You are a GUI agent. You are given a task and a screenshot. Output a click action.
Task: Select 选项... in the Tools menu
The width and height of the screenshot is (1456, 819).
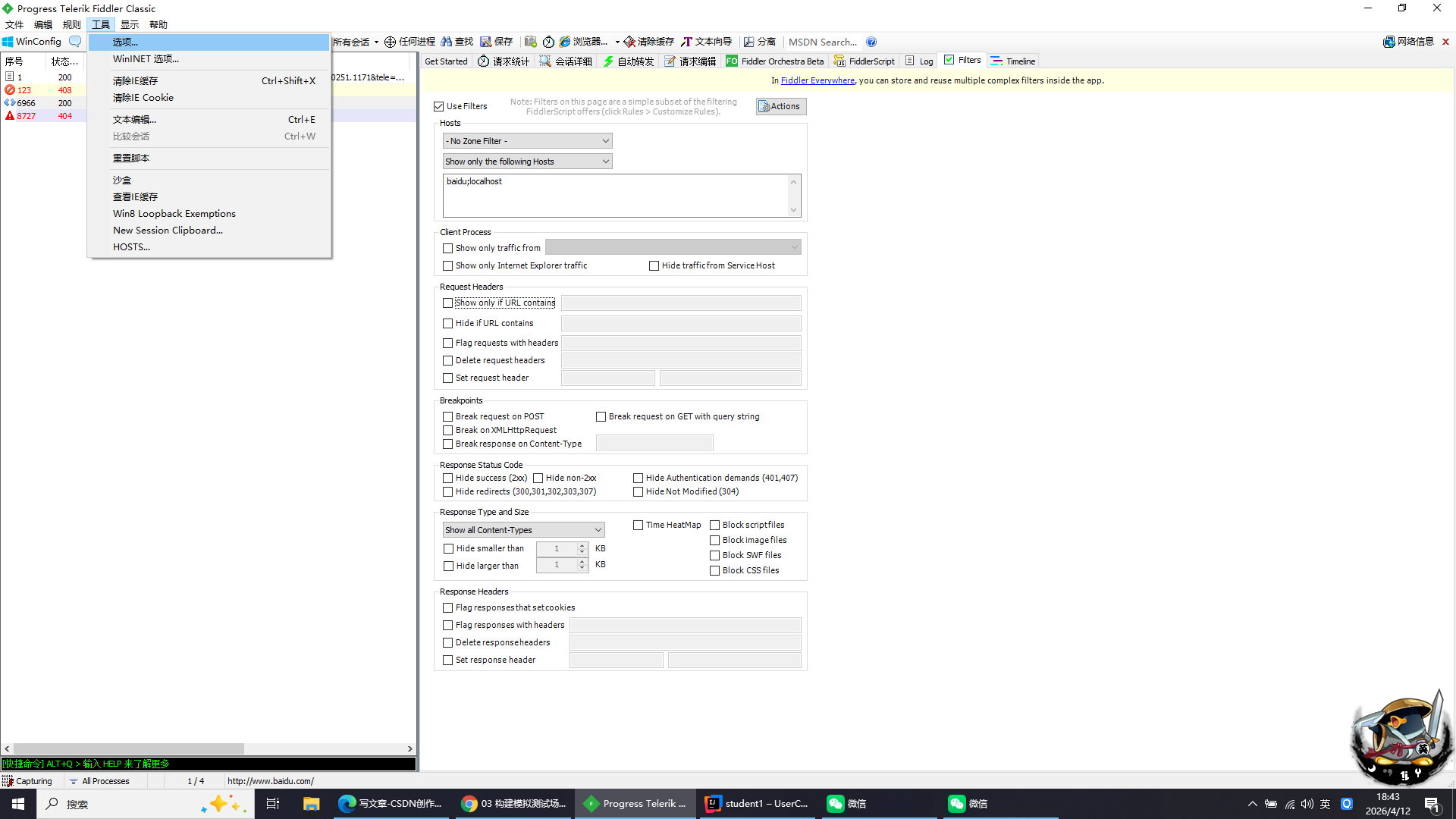coord(126,42)
